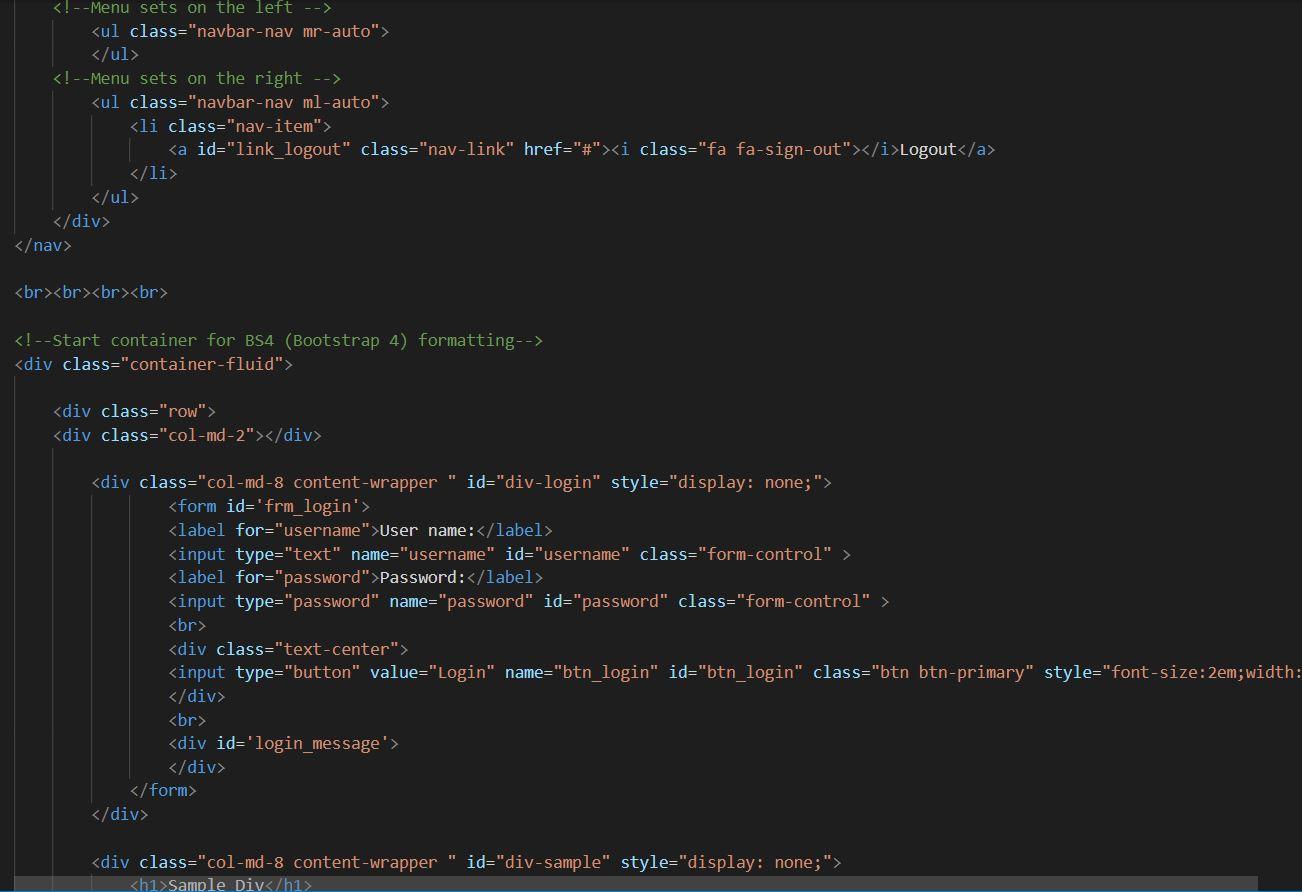Click the Logout link text in the code

928,149
